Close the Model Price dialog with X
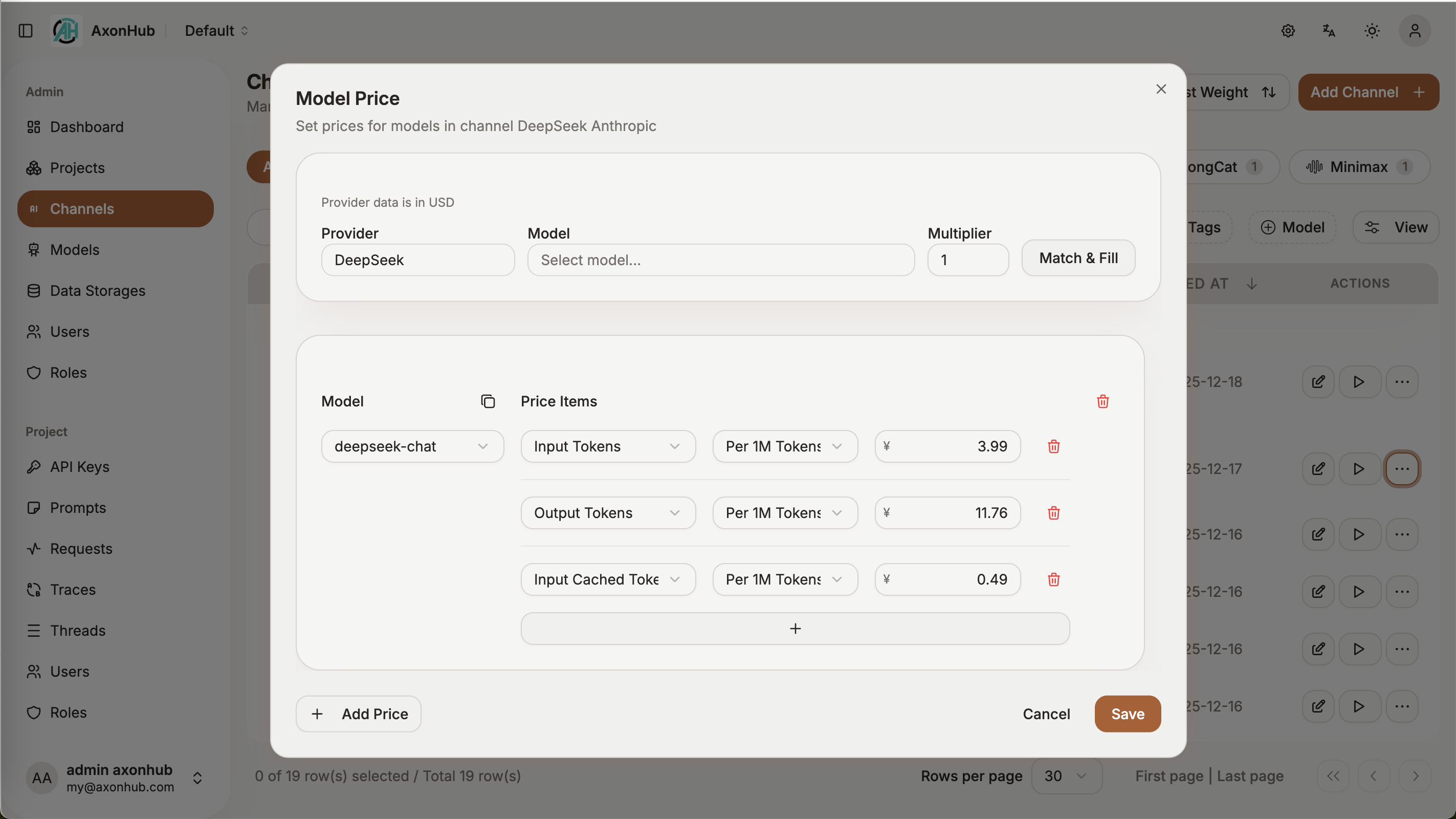The width and height of the screenshot is (1456, 819). point(1161,90)
